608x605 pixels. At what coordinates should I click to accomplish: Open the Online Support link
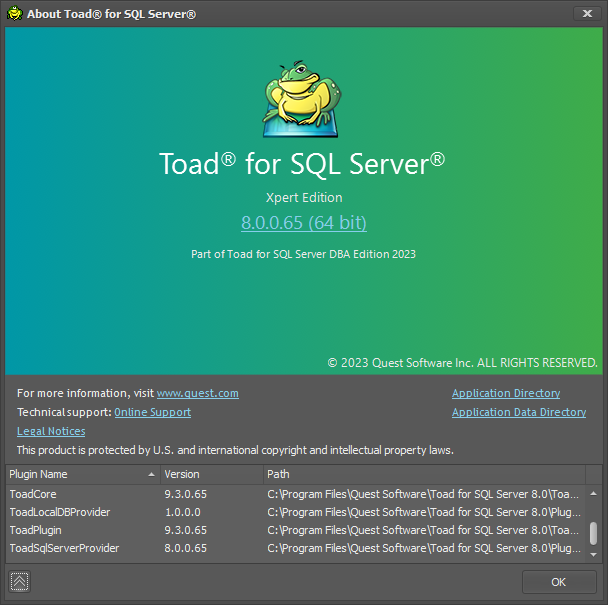point(152,412)
